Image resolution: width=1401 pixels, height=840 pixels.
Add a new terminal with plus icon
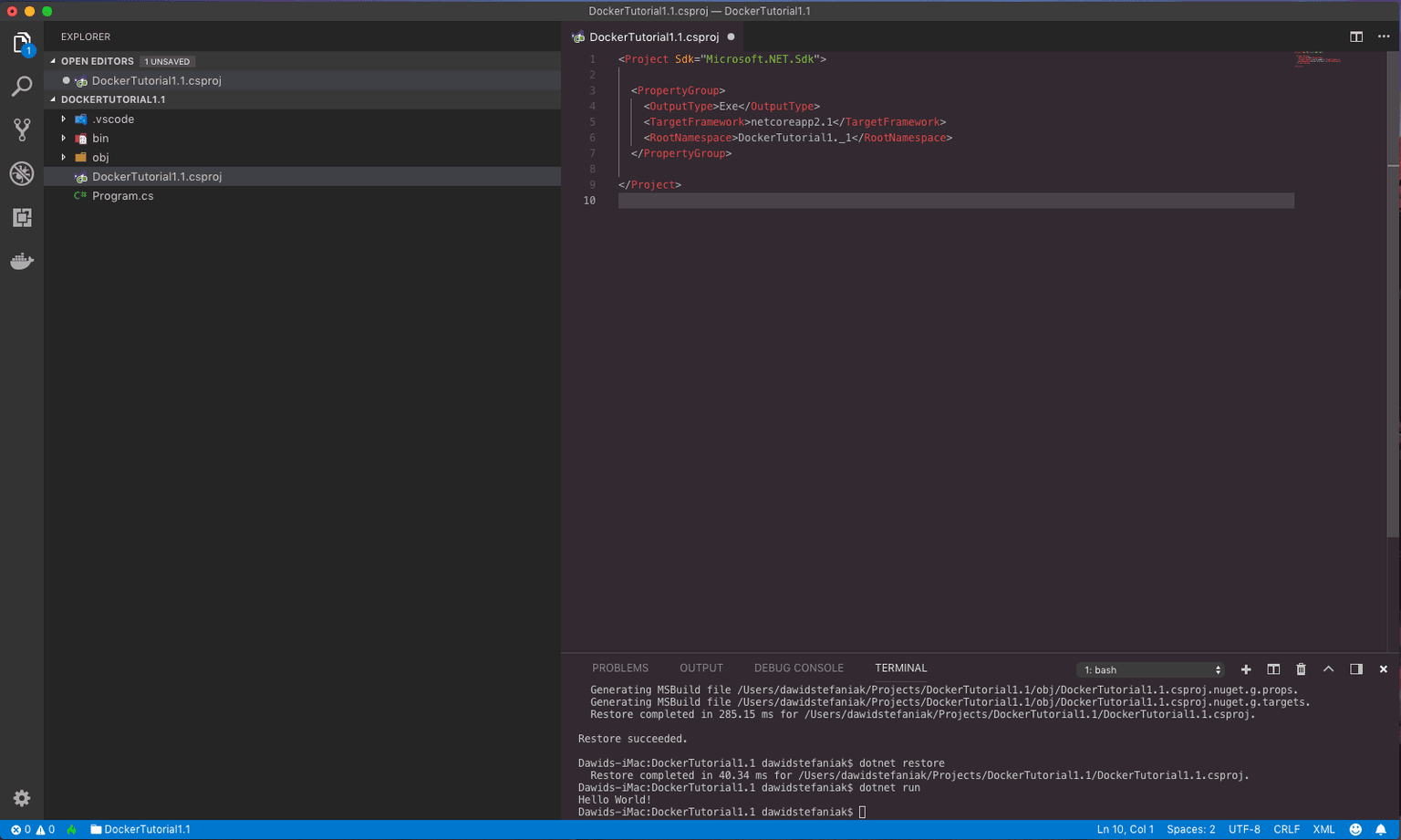tap(1246, 669)
